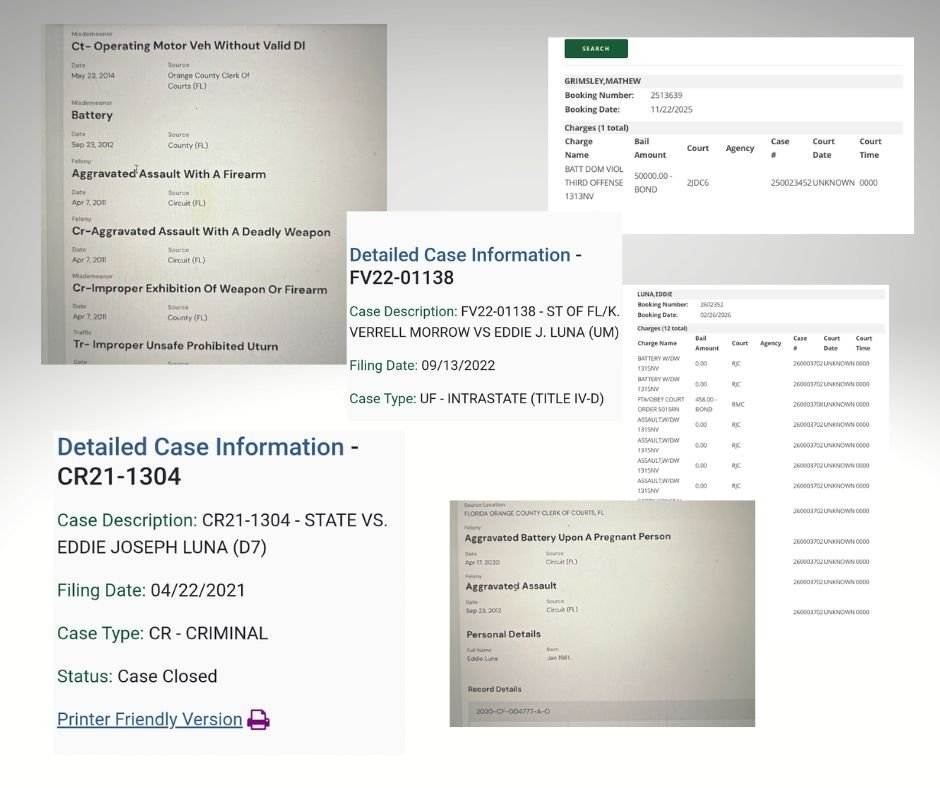Click the 'VERRELL MORROW VS EDDIE J. LUNA (UM)' line
The height and width of the screenshot is (788, 940).
pyautogui.click(x=484, y=332)
